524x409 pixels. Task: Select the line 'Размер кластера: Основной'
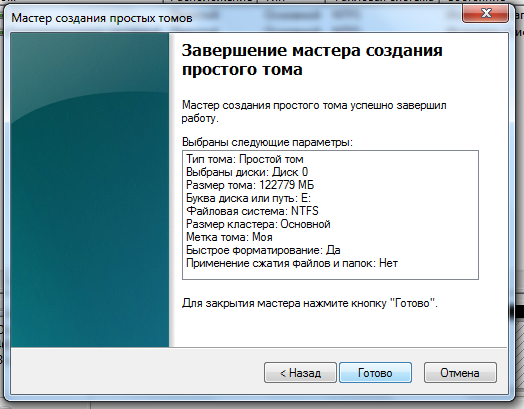(258, 224)
